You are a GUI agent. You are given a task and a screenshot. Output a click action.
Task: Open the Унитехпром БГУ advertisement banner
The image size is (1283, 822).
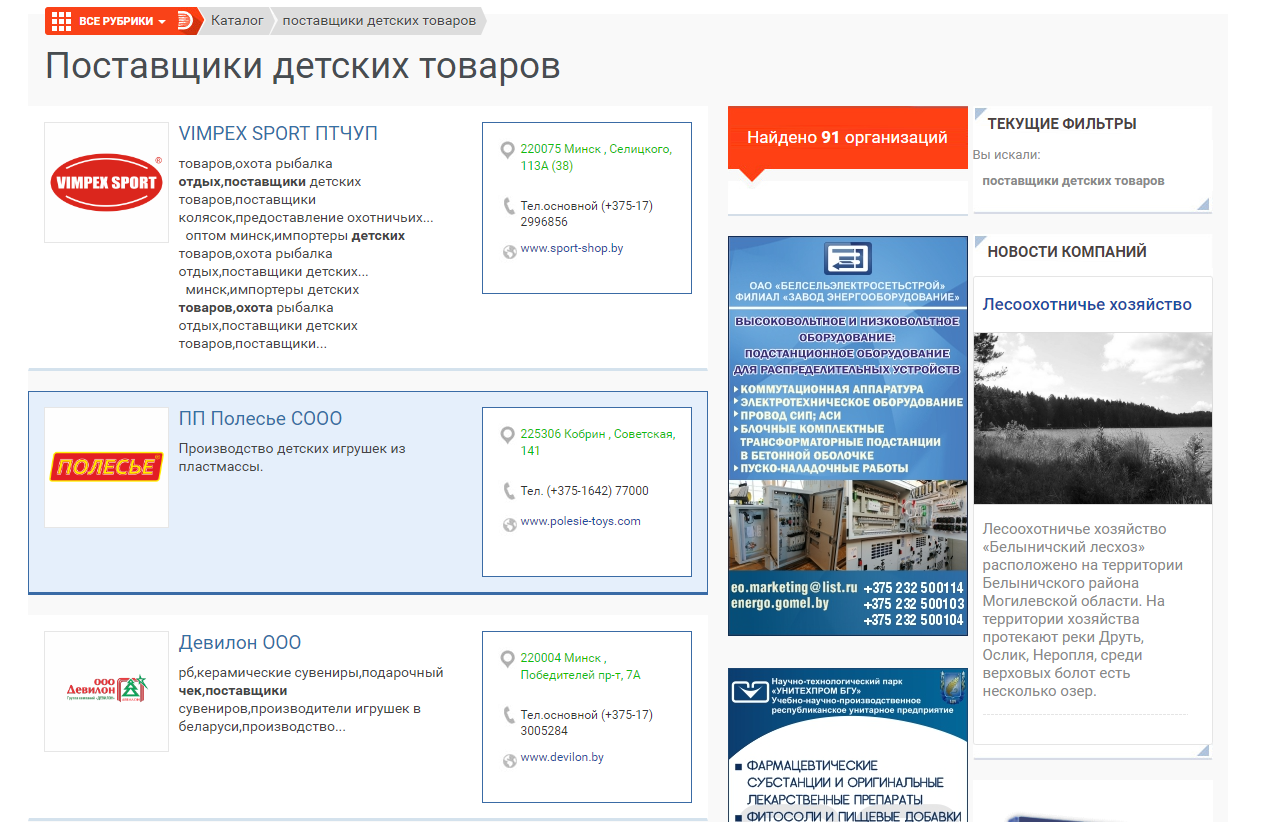[848, 745]
